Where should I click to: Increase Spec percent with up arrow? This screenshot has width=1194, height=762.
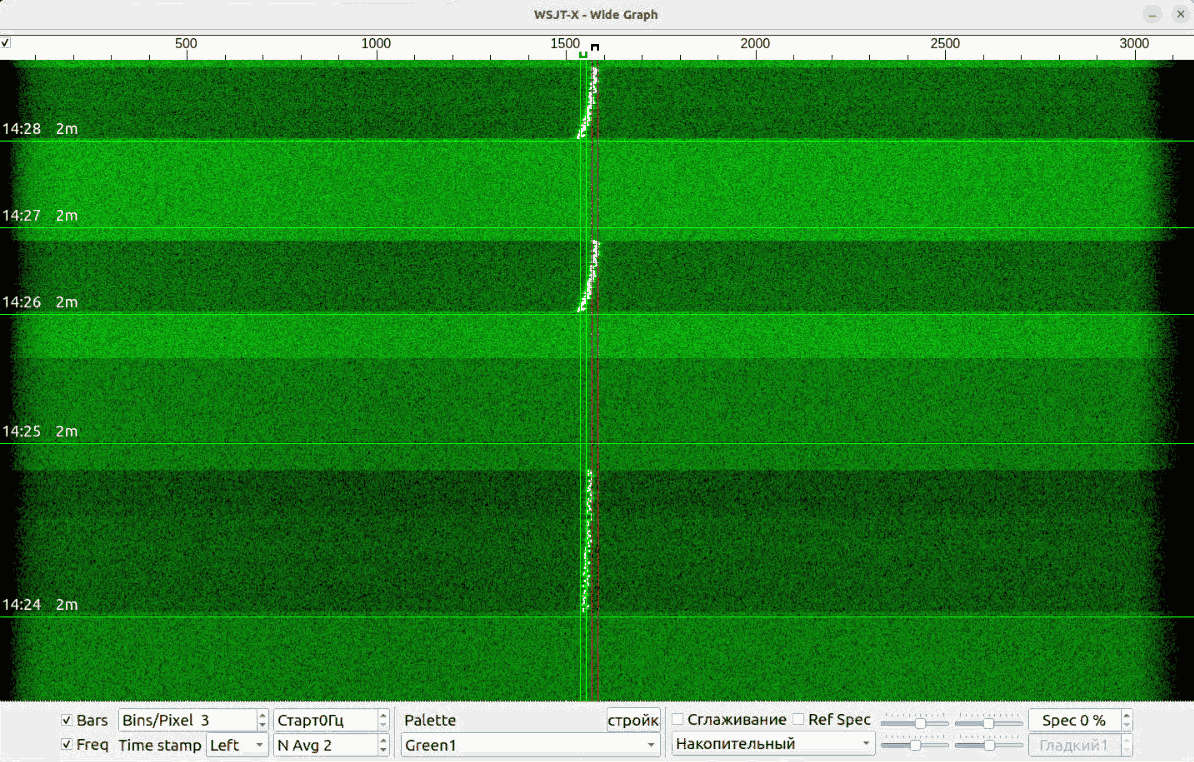coord(1127,715)
